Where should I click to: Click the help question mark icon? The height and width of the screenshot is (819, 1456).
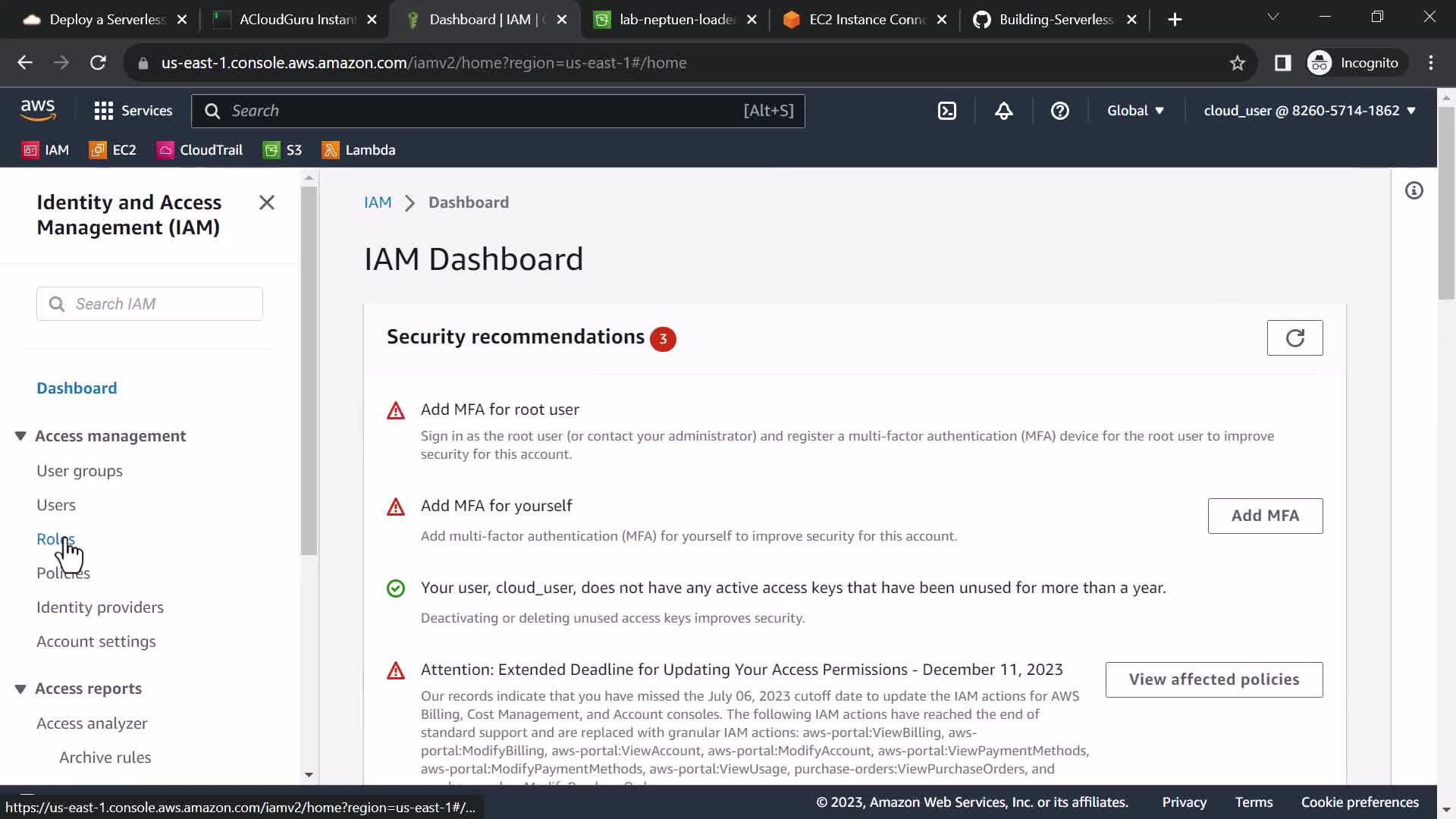tap(1059, 111)
